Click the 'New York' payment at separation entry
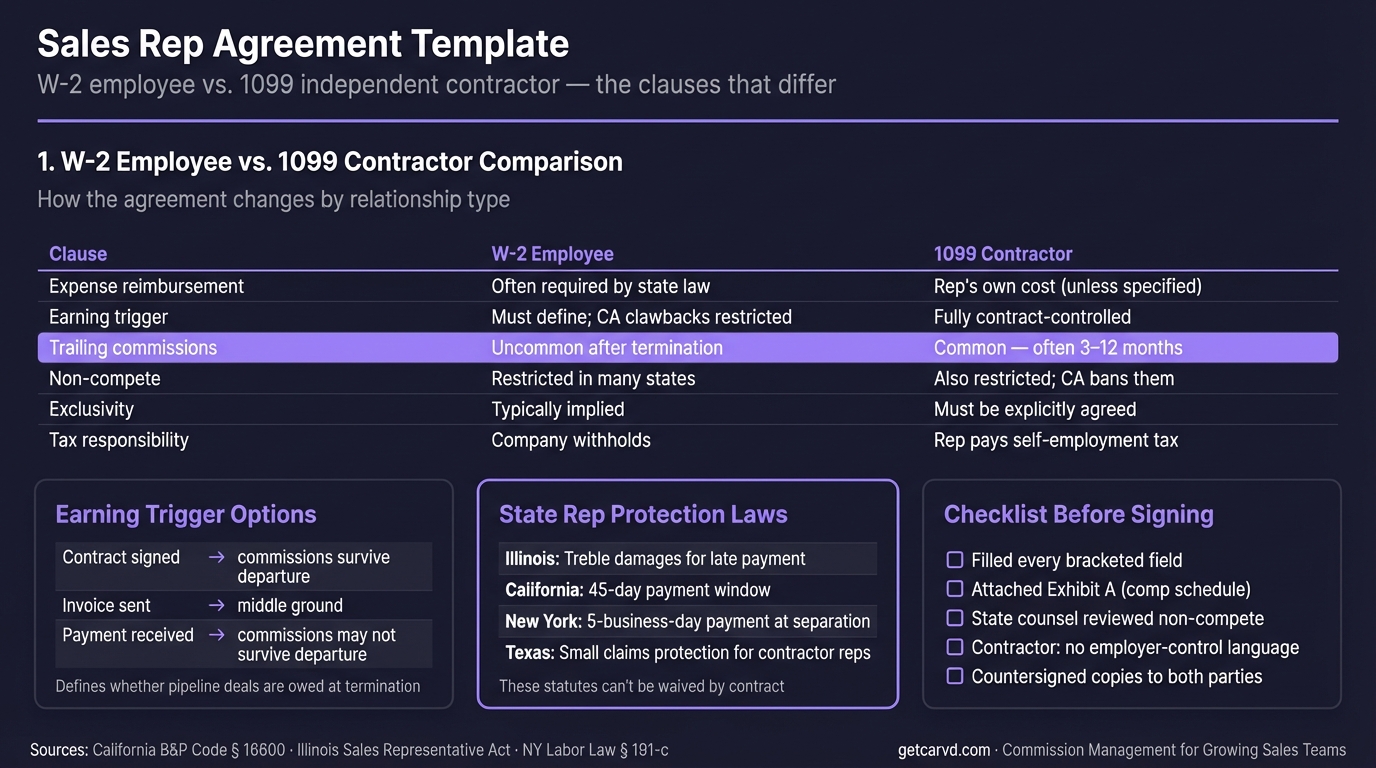1376x768 pixels. pyautogui.click(x=687, y=621)
